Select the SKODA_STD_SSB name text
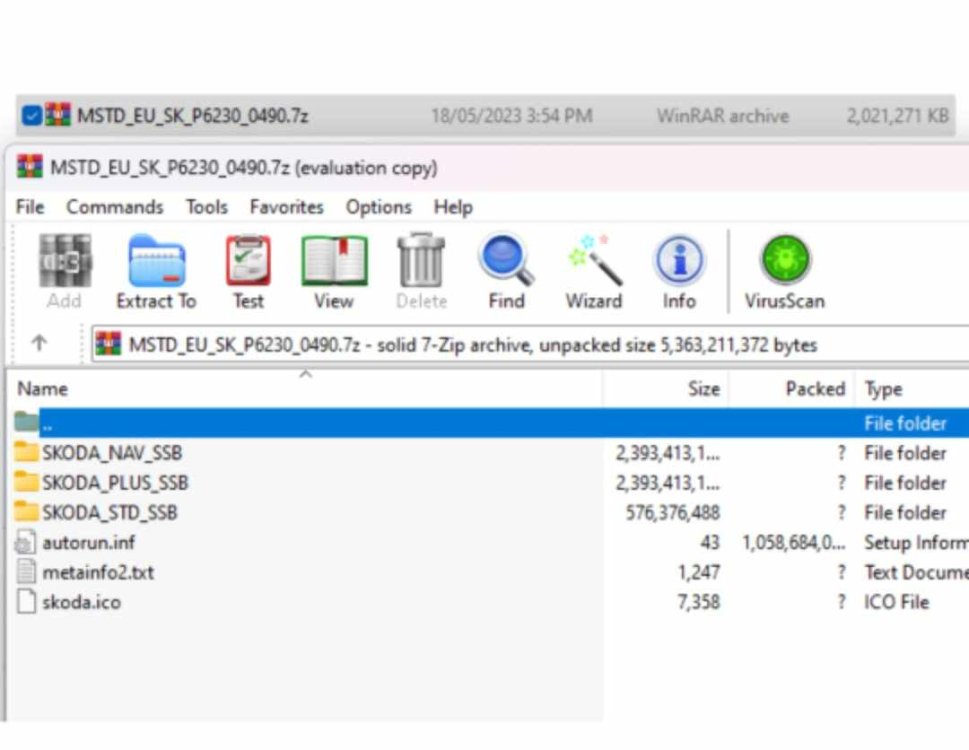 tap(109, 512)
